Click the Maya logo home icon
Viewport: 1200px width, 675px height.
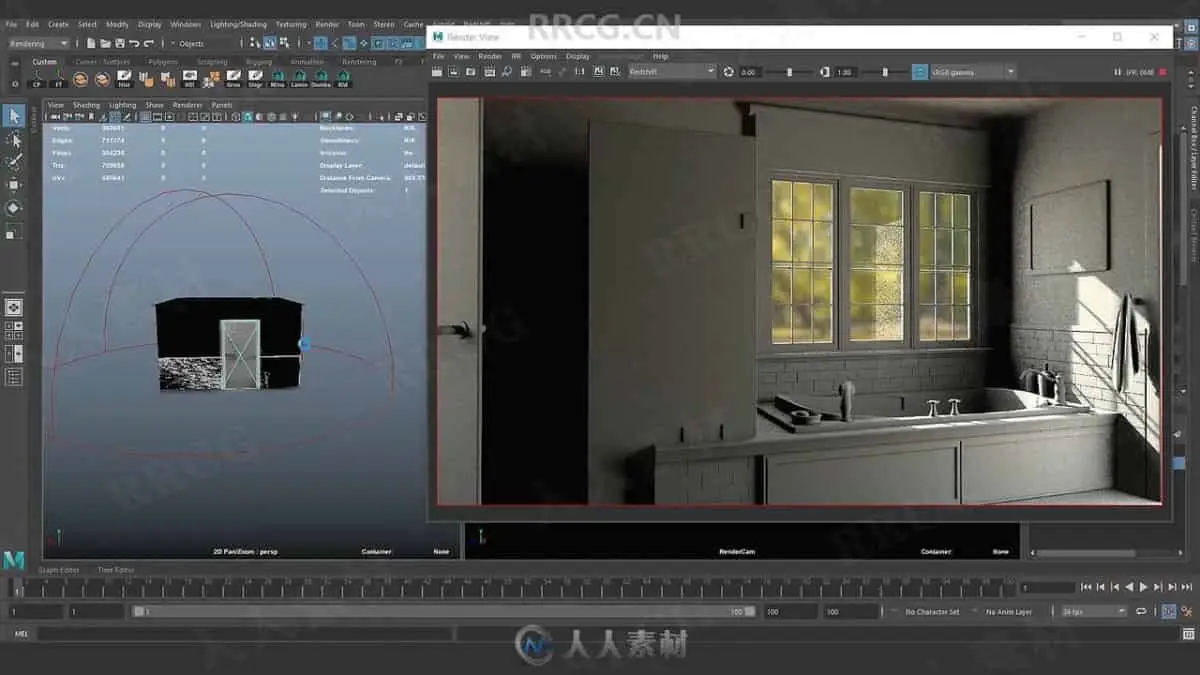click(14, 560)
